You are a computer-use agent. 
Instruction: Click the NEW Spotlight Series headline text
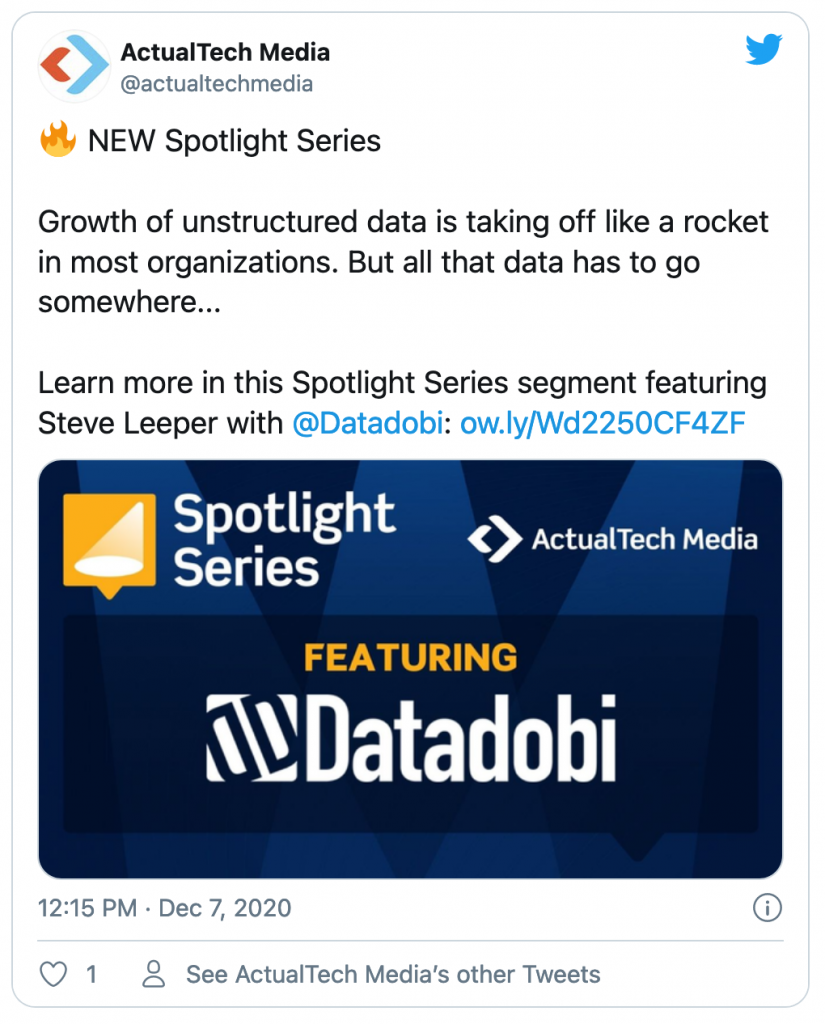[x=234, y=140]
